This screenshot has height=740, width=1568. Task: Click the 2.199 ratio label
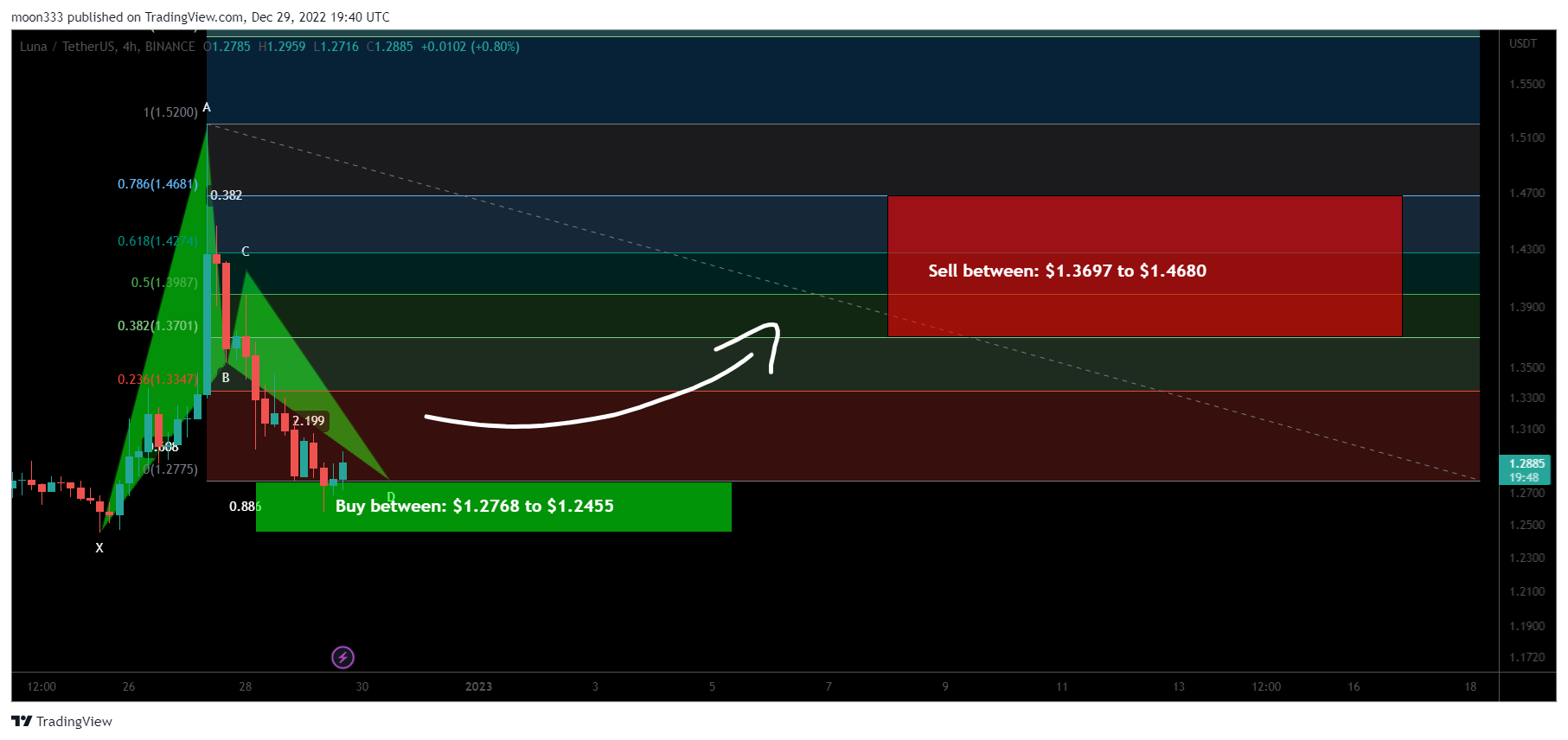tap(309, 421)
